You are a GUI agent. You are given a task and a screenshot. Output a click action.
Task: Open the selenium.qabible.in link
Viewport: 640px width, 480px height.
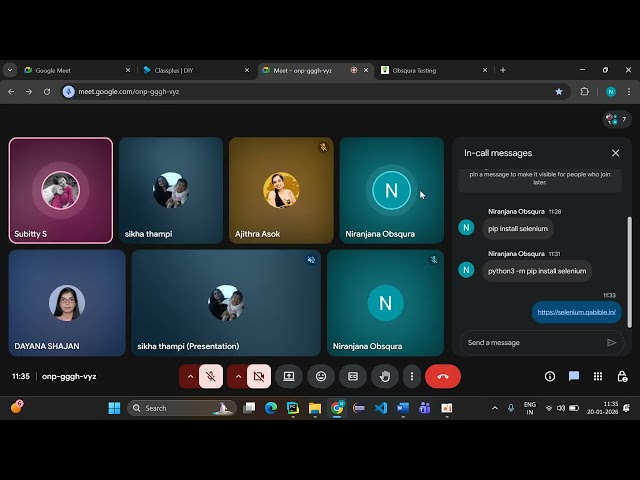tap(577, 312)
